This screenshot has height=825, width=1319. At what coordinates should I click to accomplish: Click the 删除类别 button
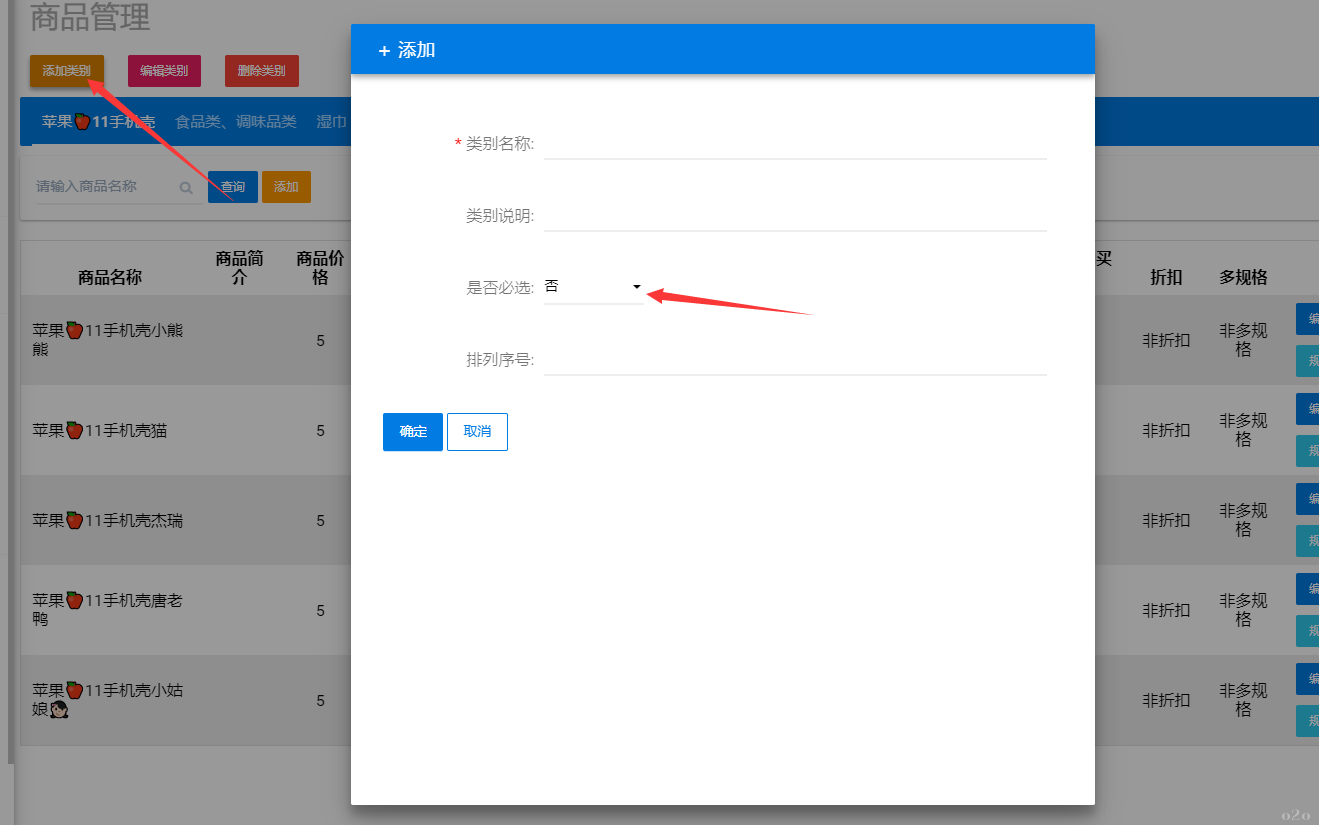click(x=261, y=71)
